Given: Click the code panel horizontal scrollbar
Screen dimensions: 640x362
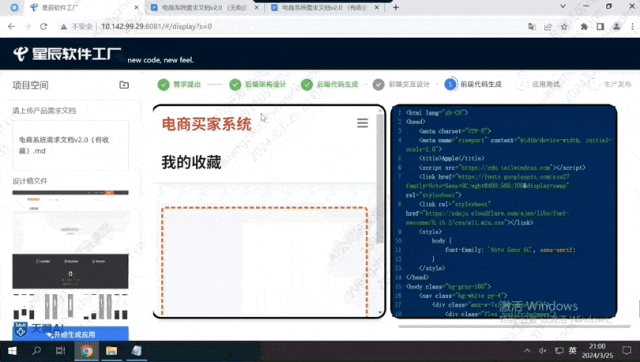Looking at the screenshot, I should (x=514, y=326).
